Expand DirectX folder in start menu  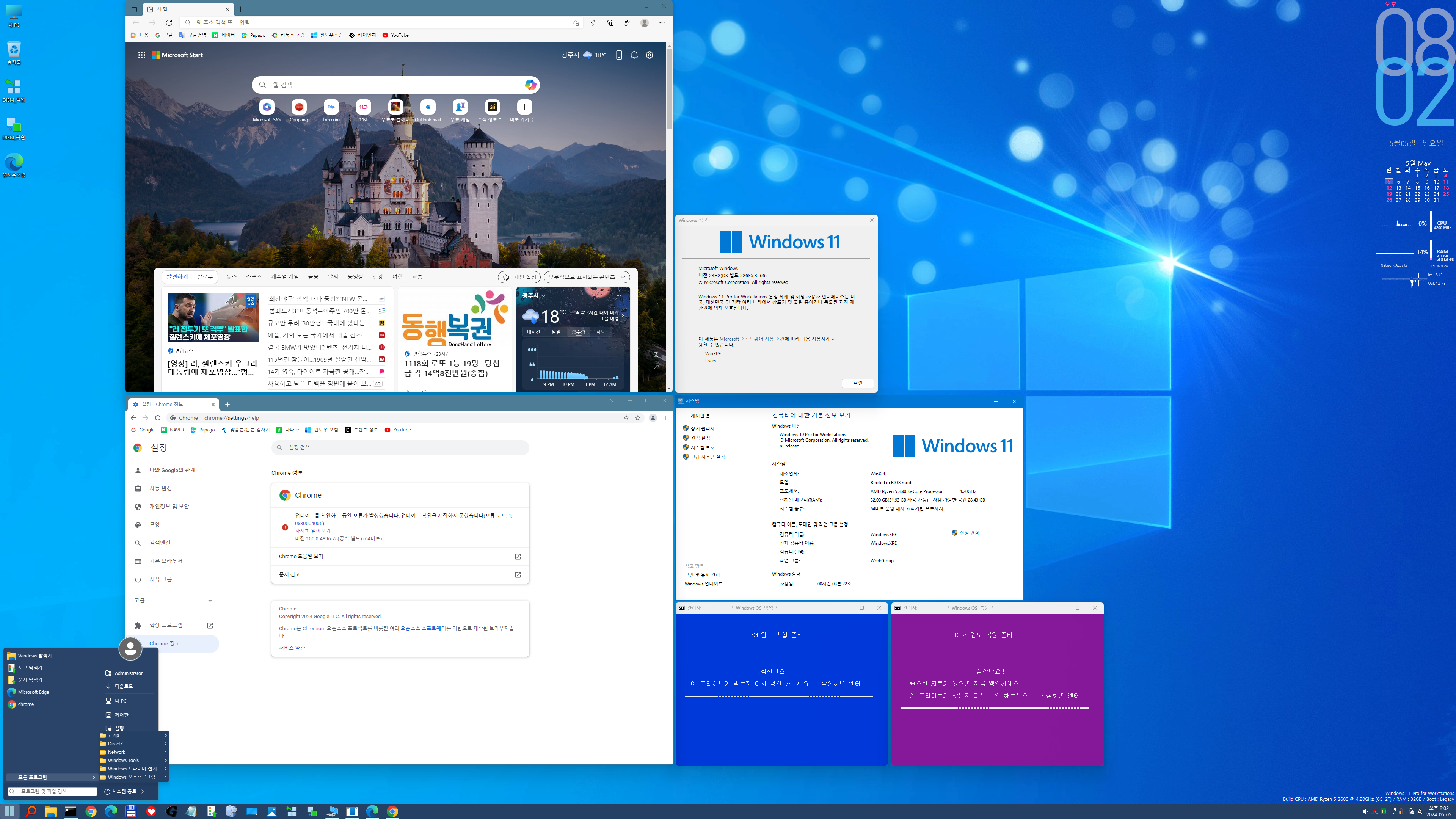tap(133, 744)
